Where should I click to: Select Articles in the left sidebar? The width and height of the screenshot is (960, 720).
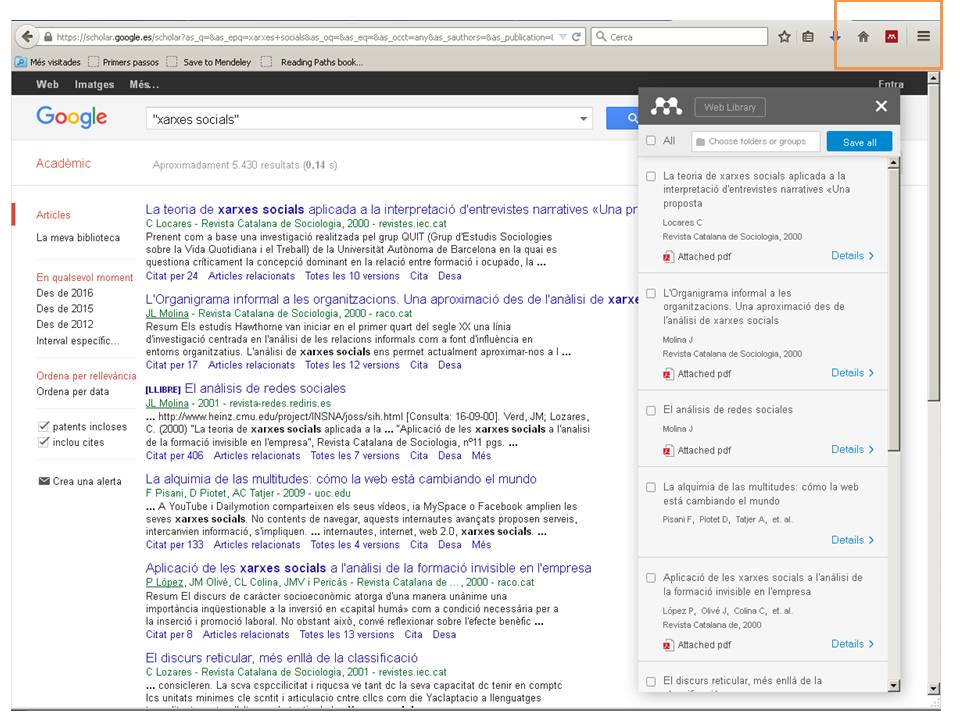pyautogui.click(x=53, y=215)
